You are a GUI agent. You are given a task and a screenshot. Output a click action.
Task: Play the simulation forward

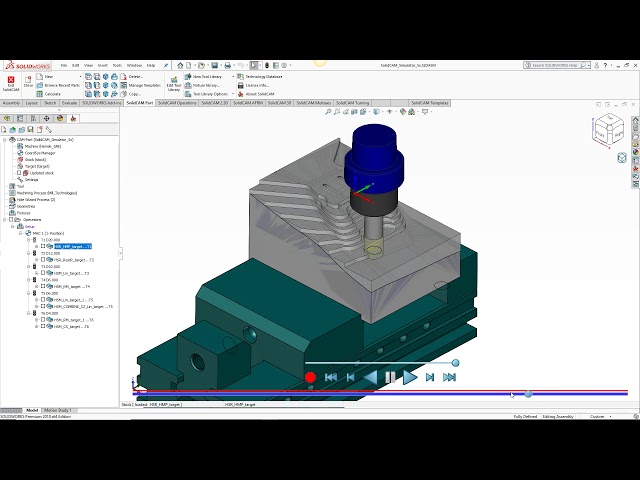coord(410,378)
